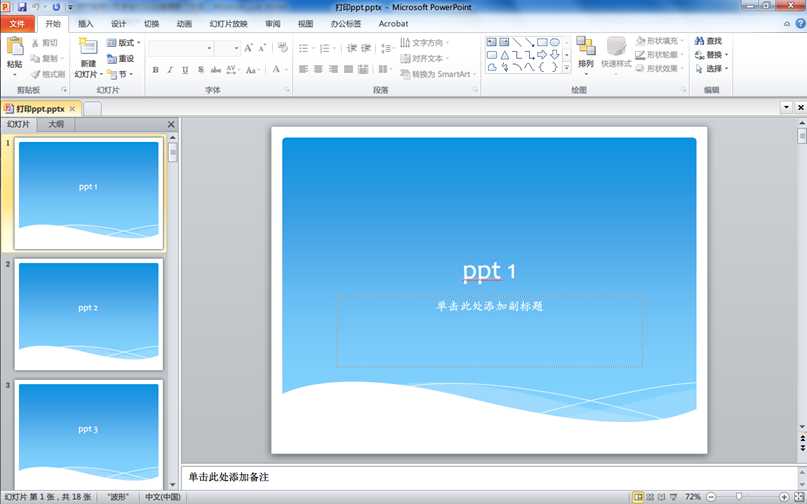This screenshot has width=807, height=504.
Task: Click the zoom out minus button
Action: [711, 497]
